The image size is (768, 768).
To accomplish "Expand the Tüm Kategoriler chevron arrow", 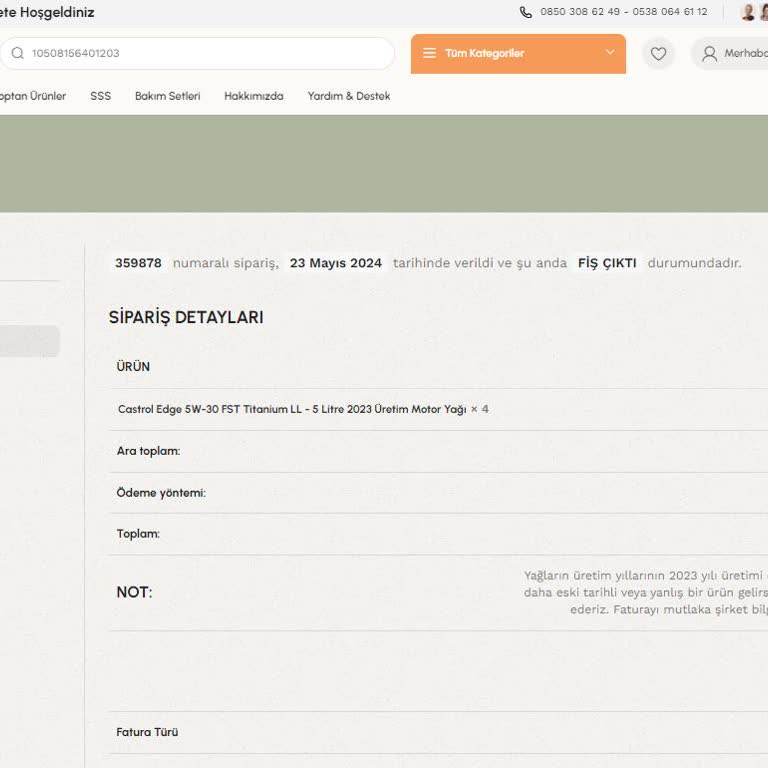I will (x=609, y=53).
